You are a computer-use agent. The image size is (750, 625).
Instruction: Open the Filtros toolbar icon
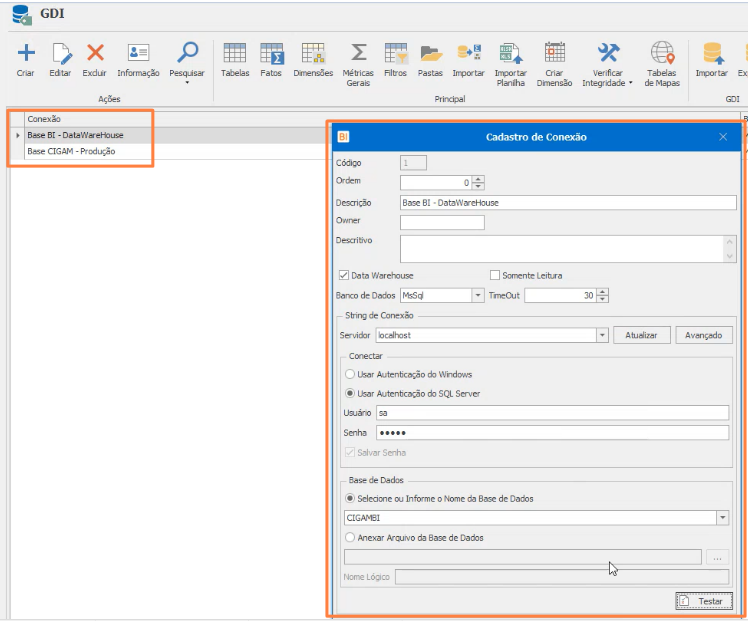pos(396,53)
